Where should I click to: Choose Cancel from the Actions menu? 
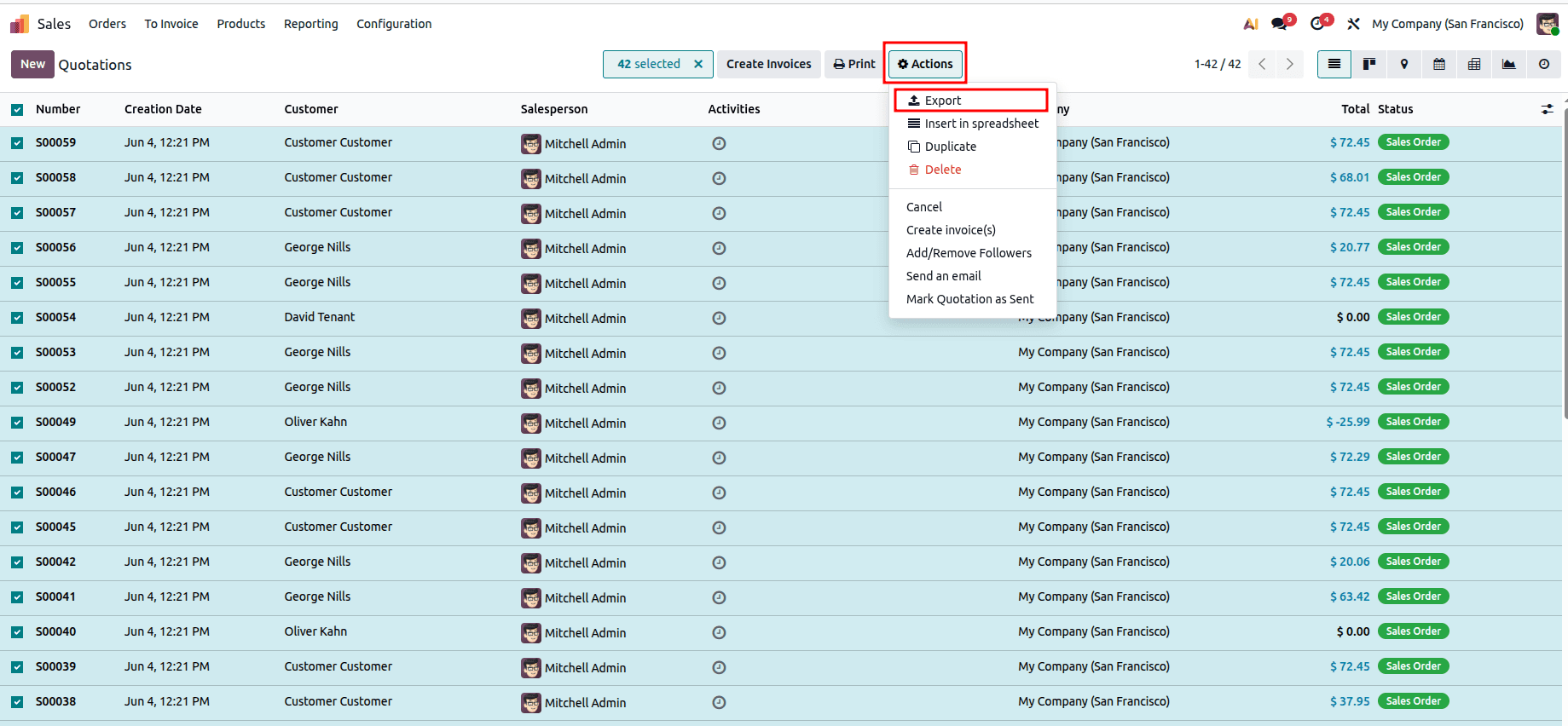973,207
